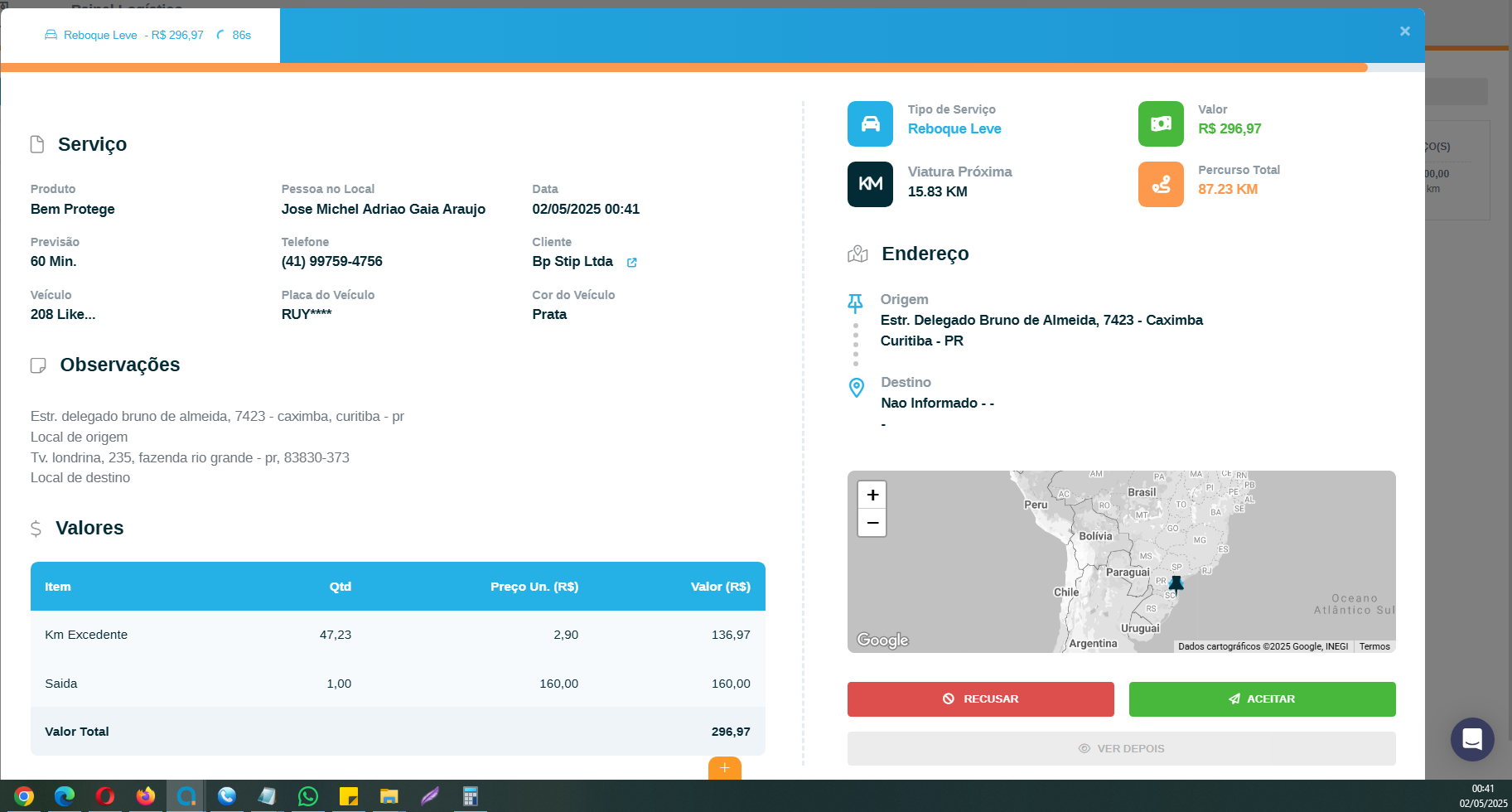
Task: Accept the service with ACEITAR button
Action: [x=1262, y=699]
